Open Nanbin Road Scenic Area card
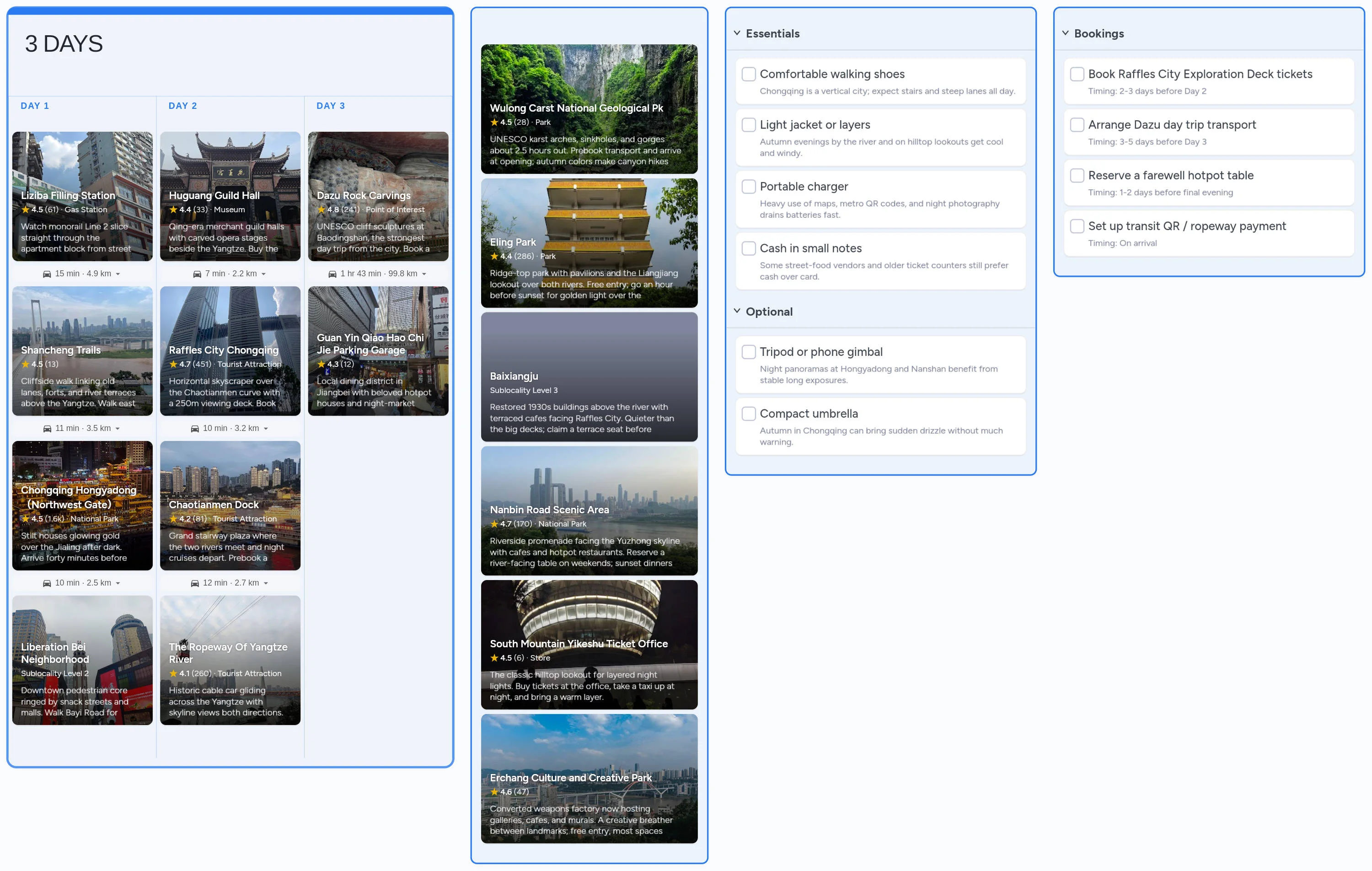The image size is (1372, 871). coord(589,511)
